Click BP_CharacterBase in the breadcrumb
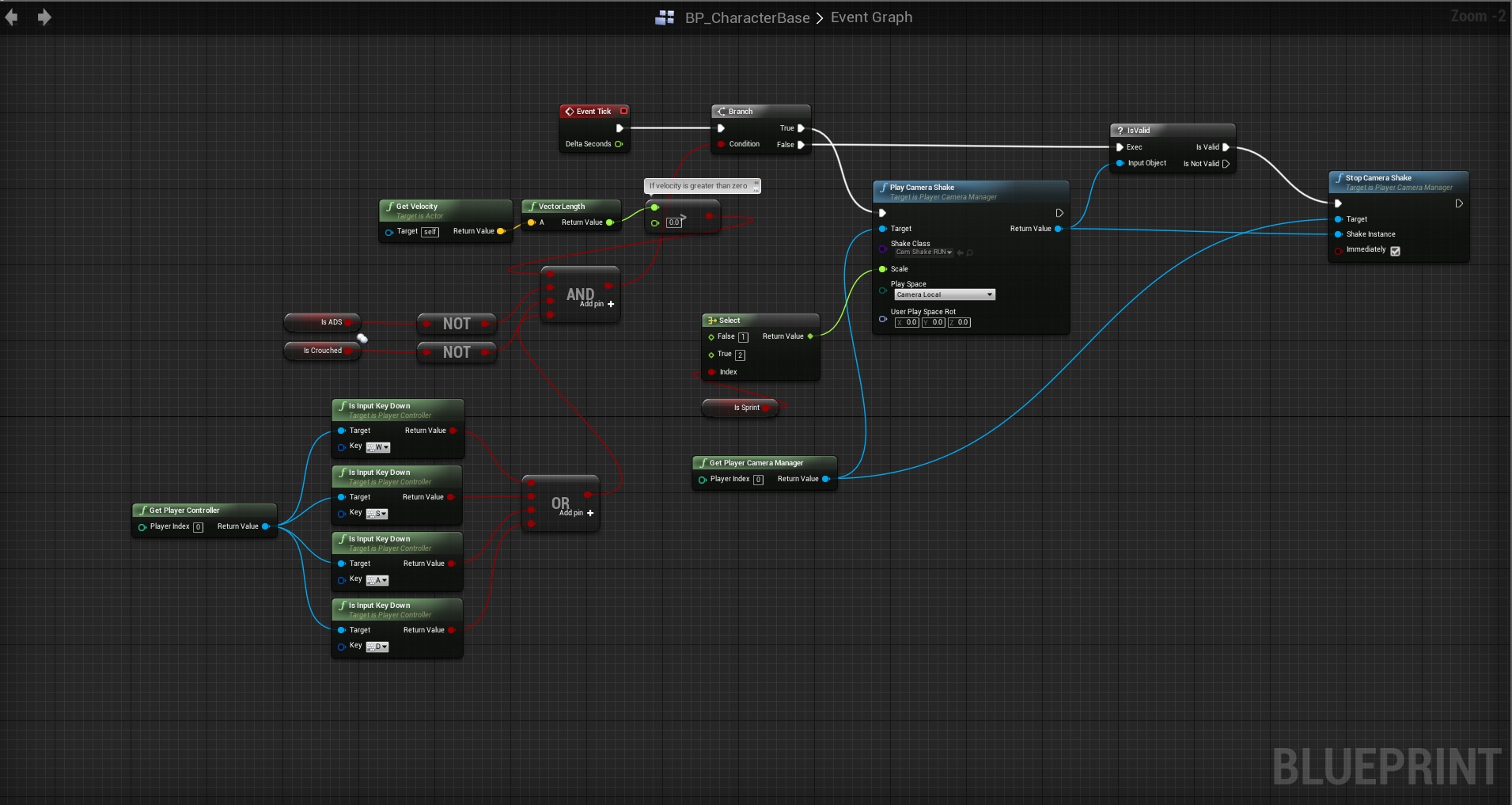The image size is (1512, 805). click(747, 17)
